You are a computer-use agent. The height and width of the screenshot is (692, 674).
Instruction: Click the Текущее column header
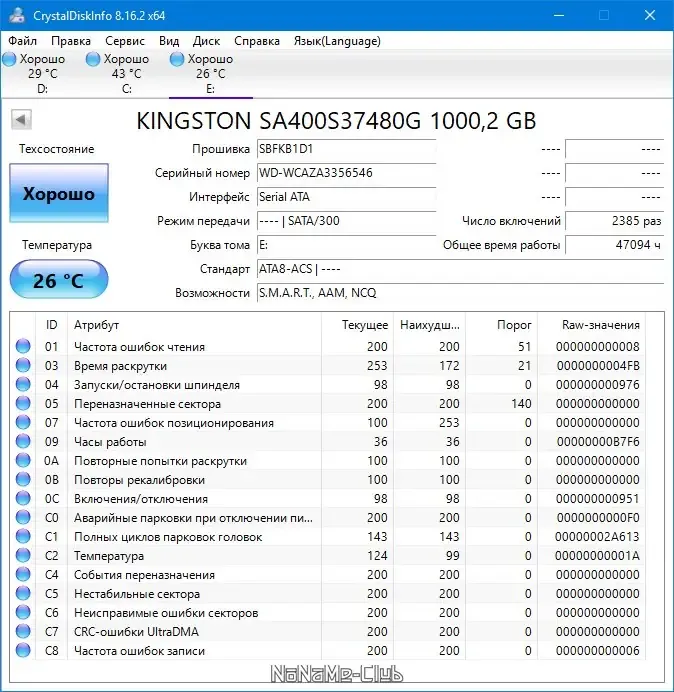pyautogui.click(x=358, y=325)
